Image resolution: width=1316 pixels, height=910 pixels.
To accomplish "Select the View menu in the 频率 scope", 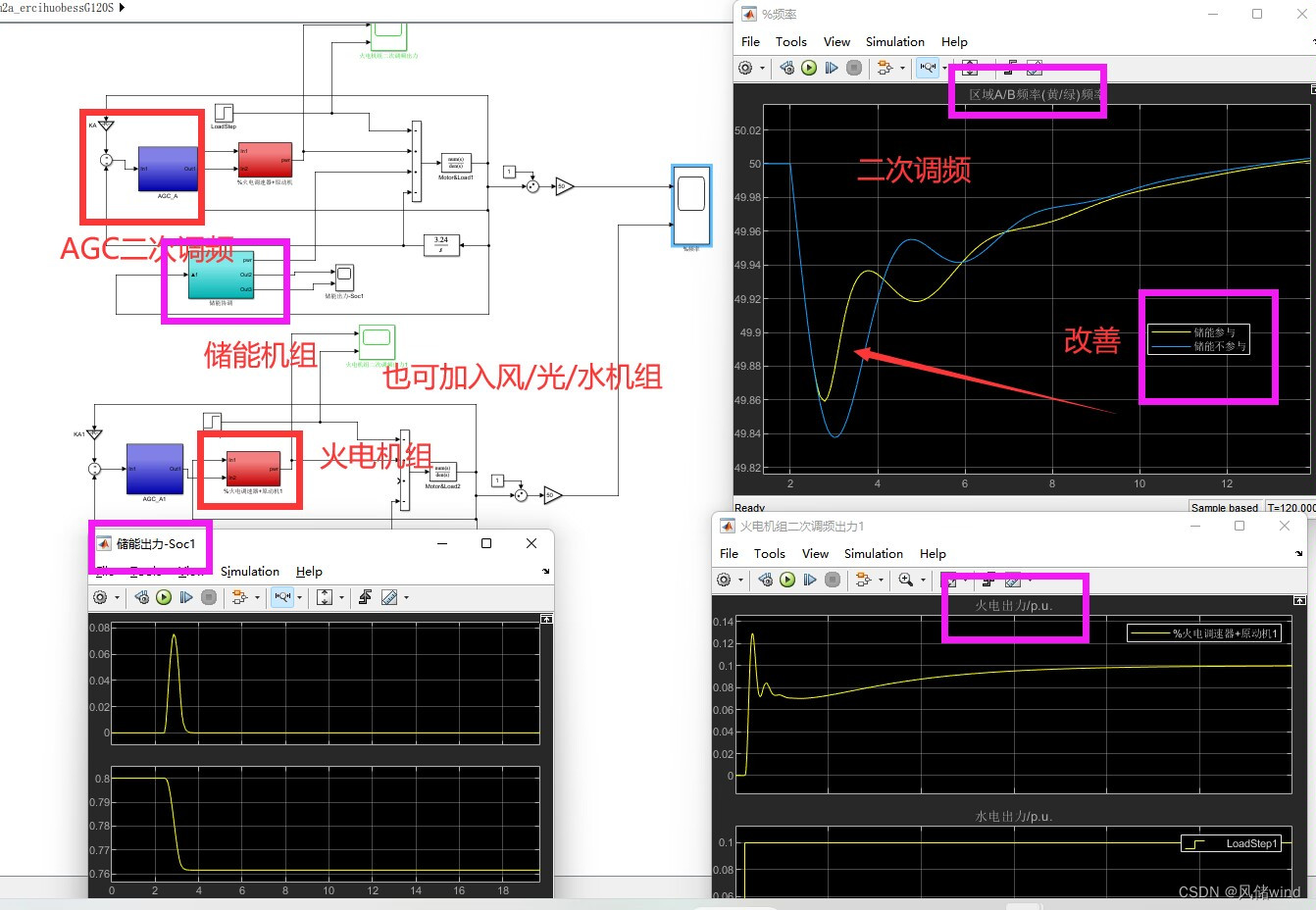I will click(x=836, y=41).
